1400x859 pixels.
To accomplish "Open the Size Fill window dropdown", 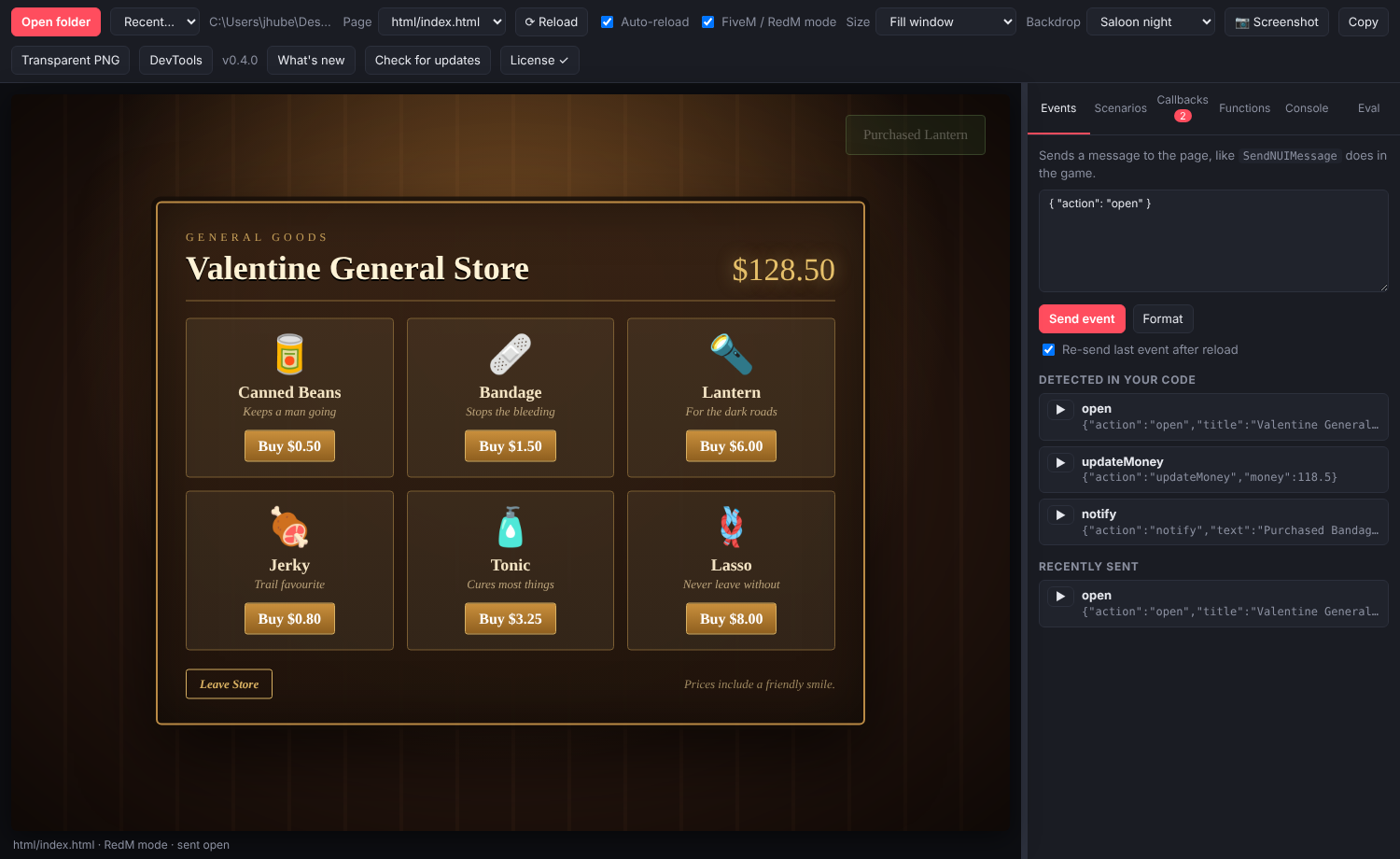I will click(945, 21).
